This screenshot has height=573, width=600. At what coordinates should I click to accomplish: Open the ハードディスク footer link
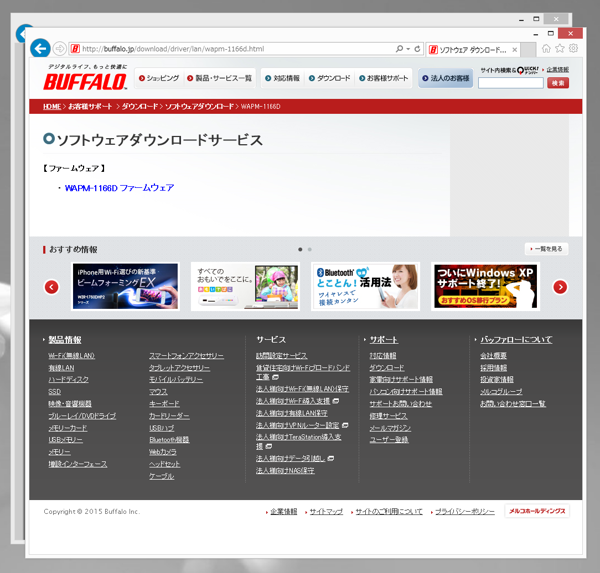pyautogui.click(x=68, y=380)
